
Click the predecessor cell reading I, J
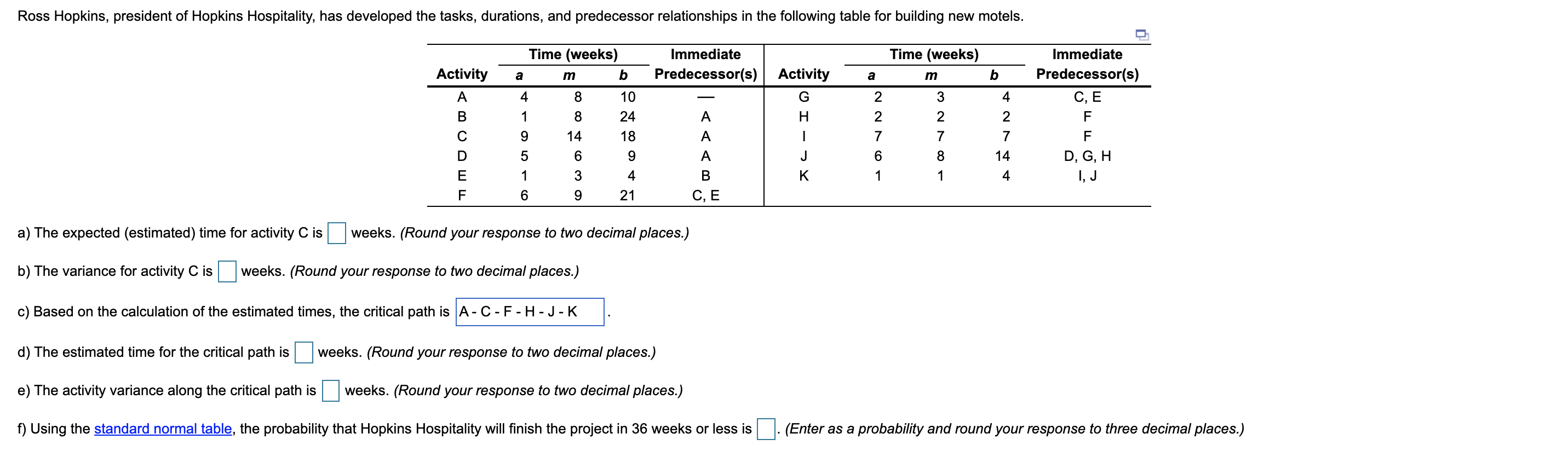tap(1087, 176)
